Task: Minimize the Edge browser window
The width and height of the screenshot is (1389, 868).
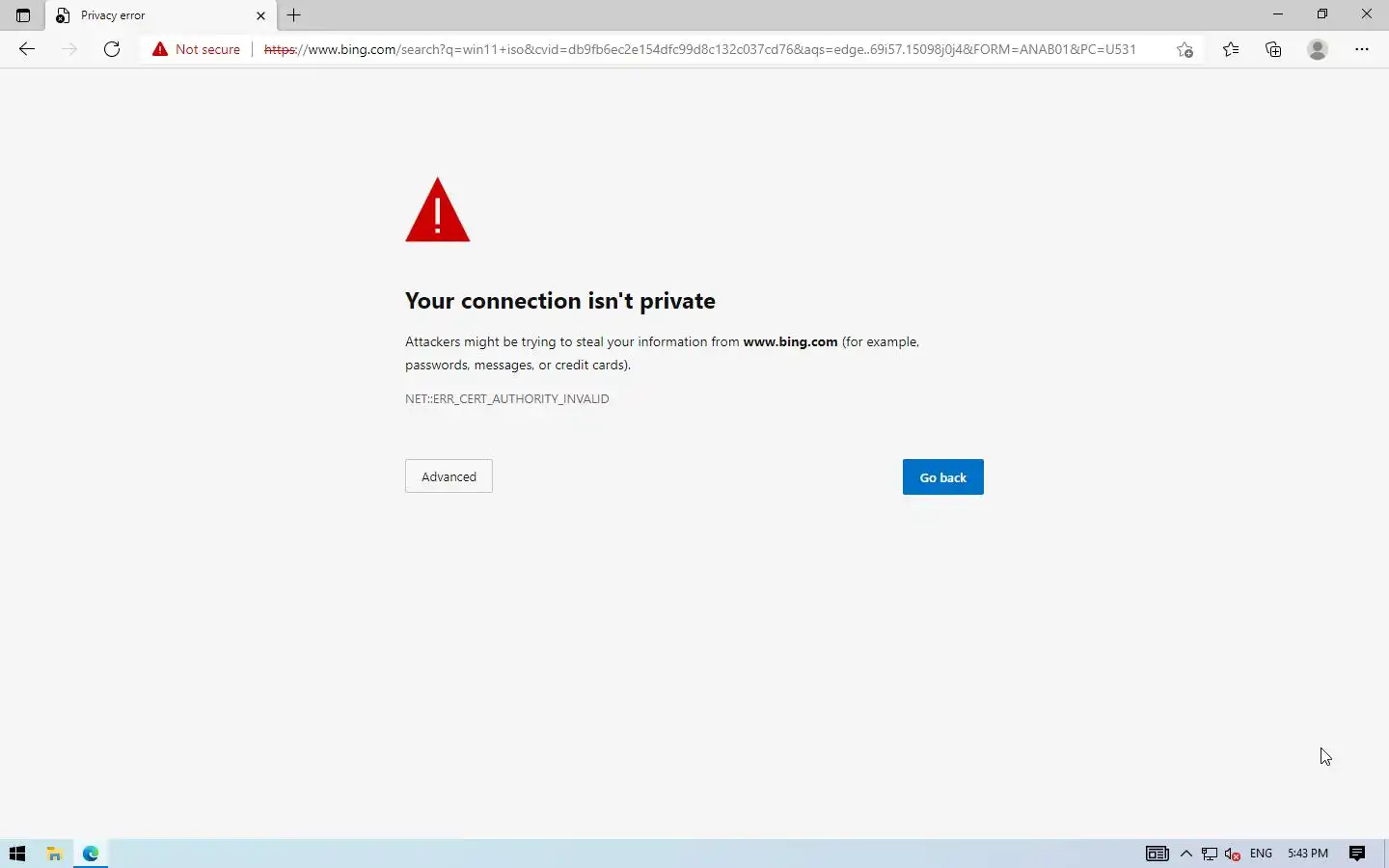Action: click(1278, 14)
